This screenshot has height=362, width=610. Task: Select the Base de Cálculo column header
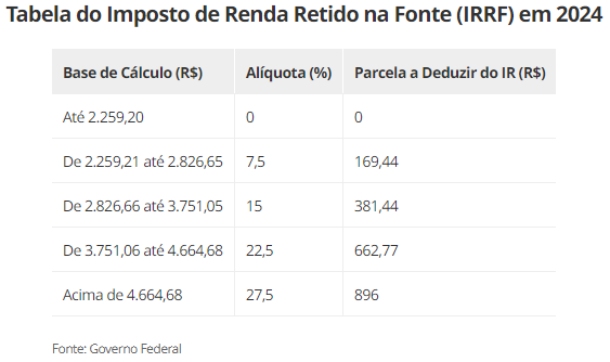tap(143, 72)
